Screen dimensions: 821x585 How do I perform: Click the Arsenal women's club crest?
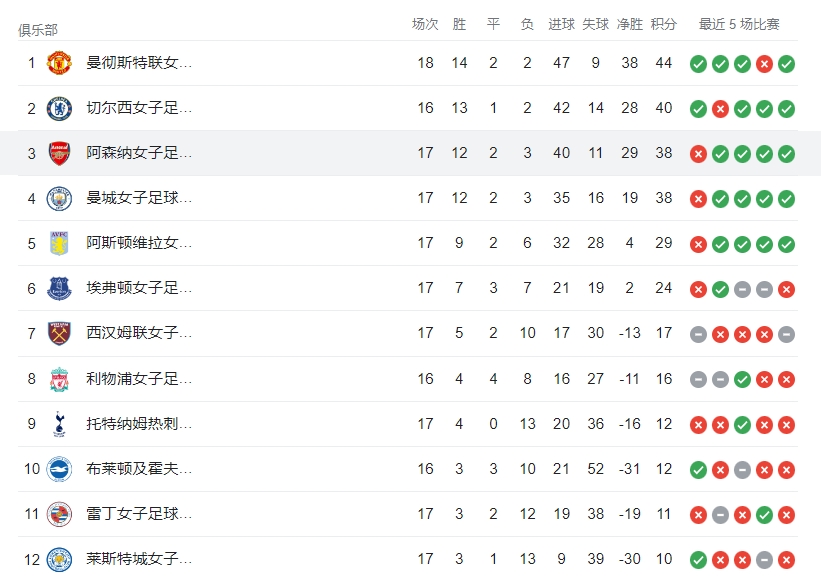[59, 153]
